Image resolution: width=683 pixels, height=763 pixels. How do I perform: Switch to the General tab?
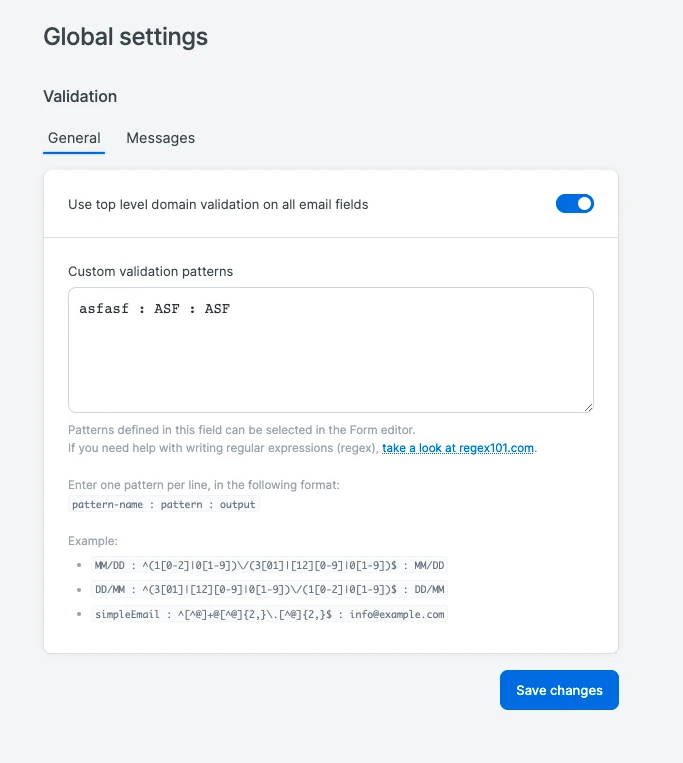[x=74, y=138]
